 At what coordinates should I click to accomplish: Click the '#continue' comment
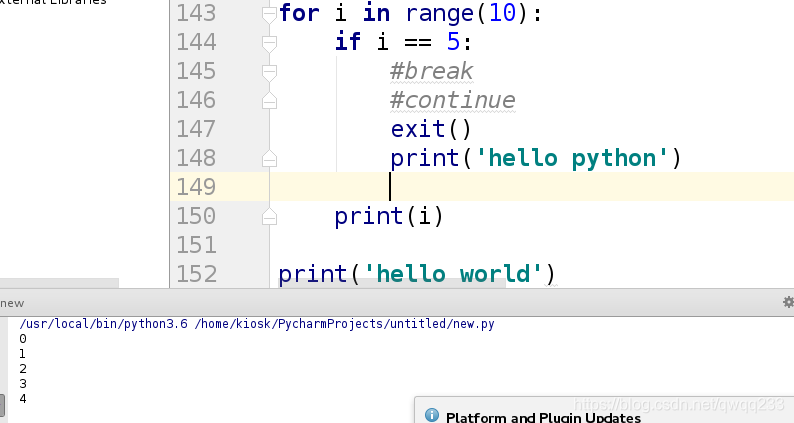[453, 100]
